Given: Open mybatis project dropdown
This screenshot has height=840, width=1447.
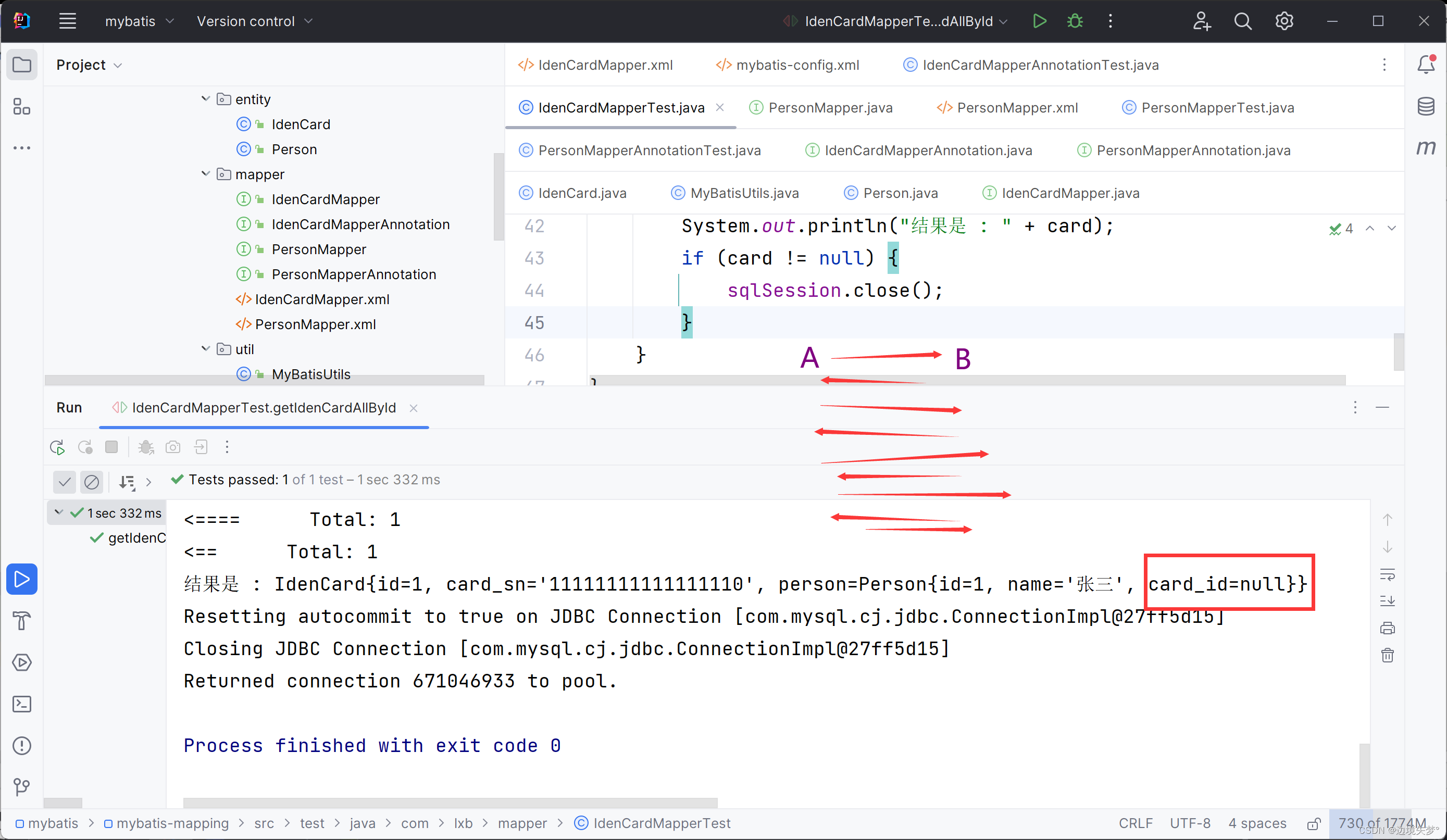Looking at the screenshot, I should [x=139, y=21].
